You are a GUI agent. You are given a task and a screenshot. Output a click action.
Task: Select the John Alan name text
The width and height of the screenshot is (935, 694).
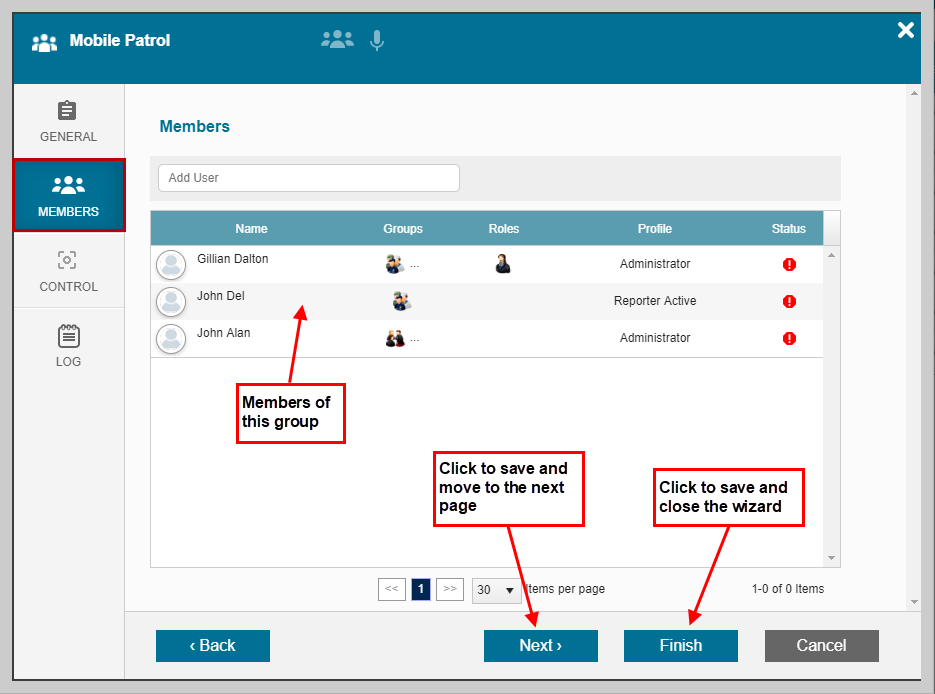point(224,333)
